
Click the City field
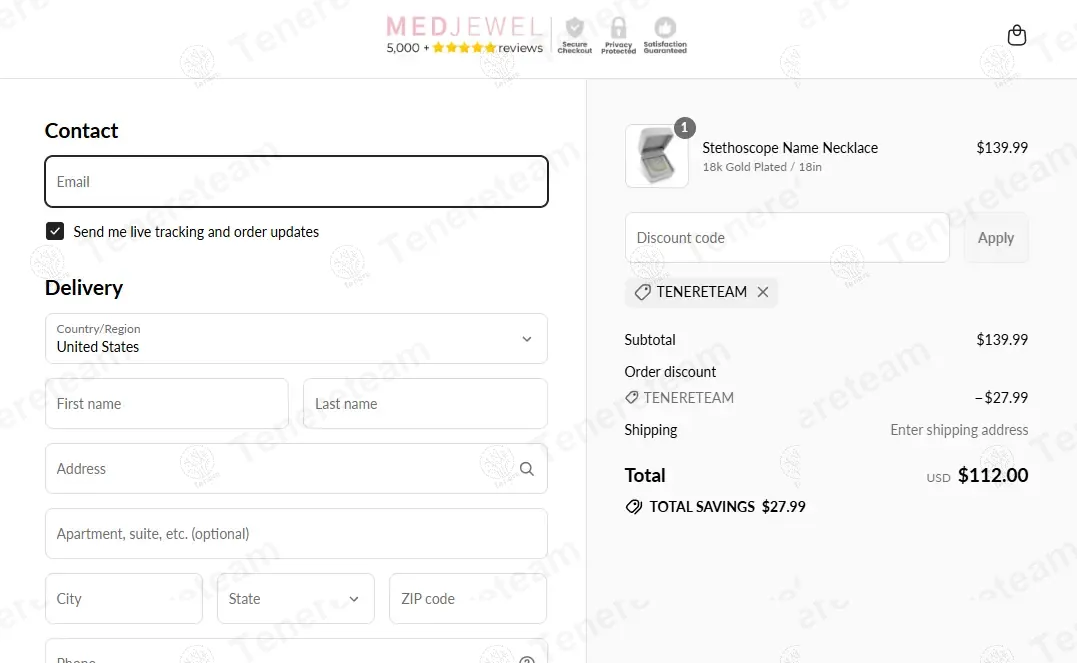pos(124,598)
